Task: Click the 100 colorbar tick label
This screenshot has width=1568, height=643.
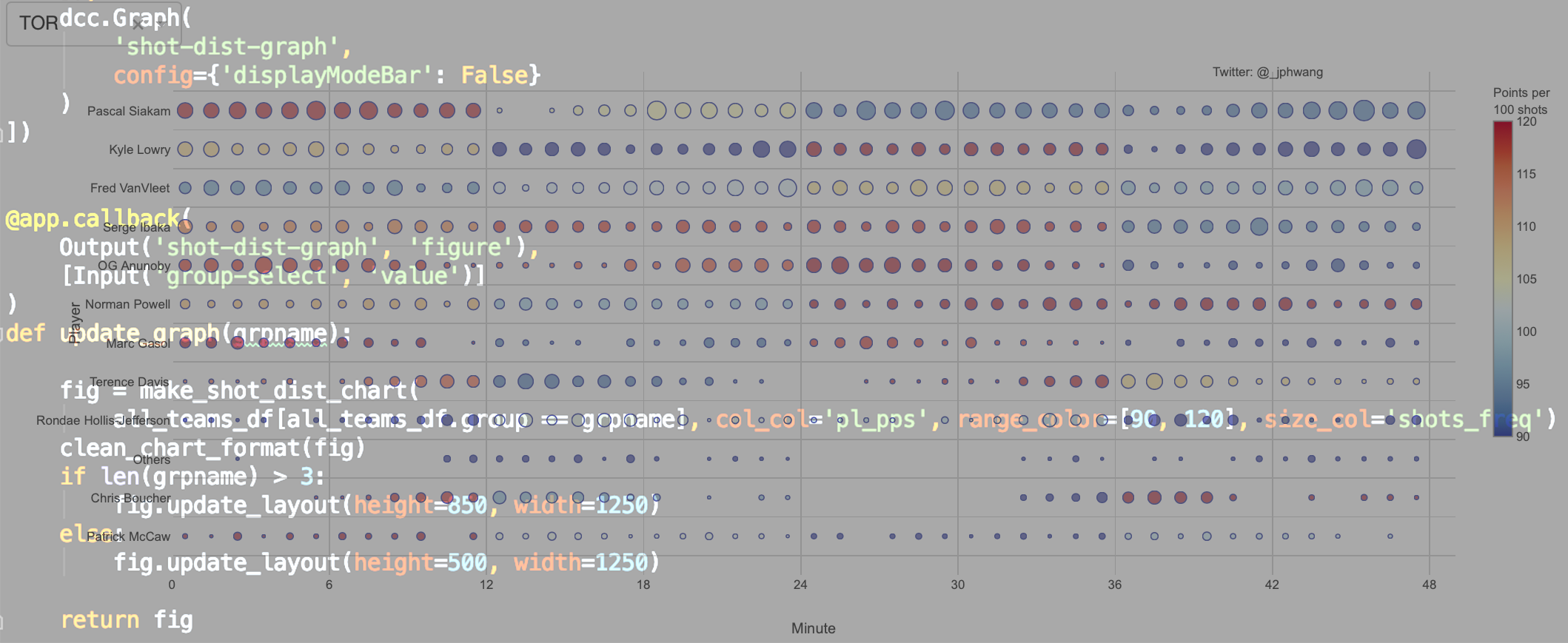Action: [x=1527, y=331]
